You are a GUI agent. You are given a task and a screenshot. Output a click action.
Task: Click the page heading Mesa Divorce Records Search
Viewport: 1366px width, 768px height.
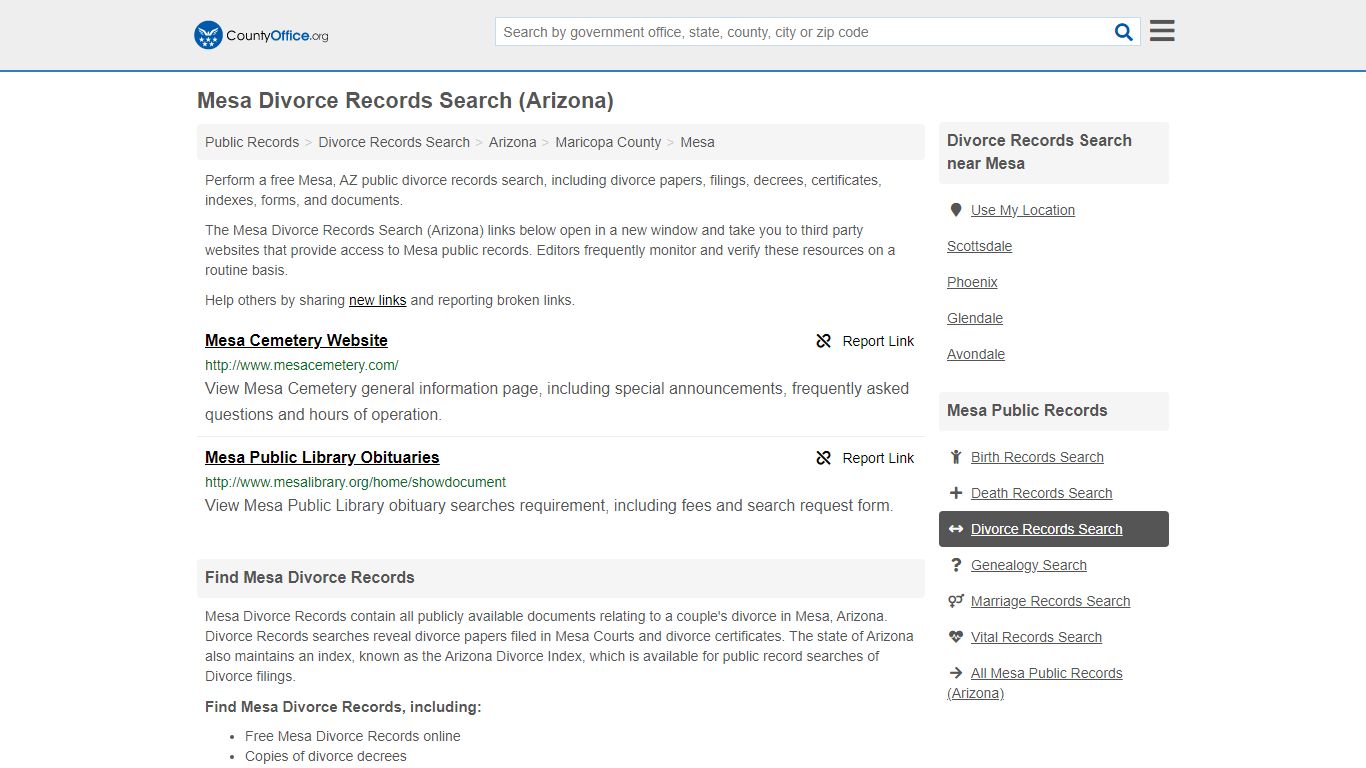[x=405, y=101]
